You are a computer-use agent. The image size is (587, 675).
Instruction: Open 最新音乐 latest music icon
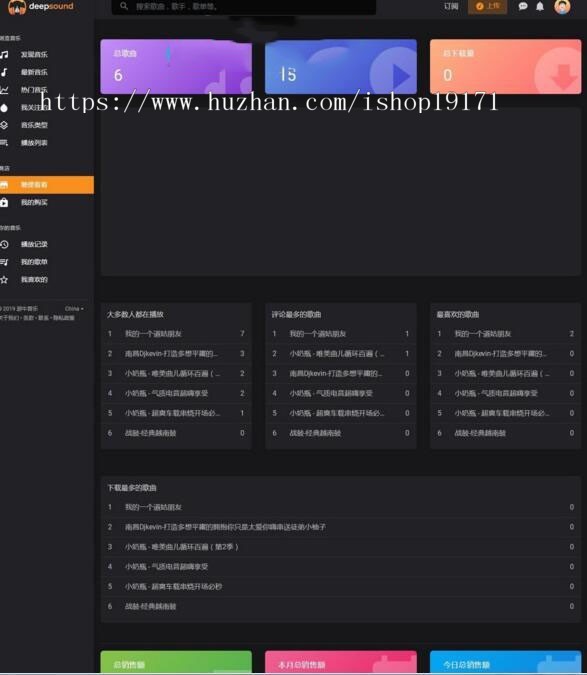tap(4, 72)
